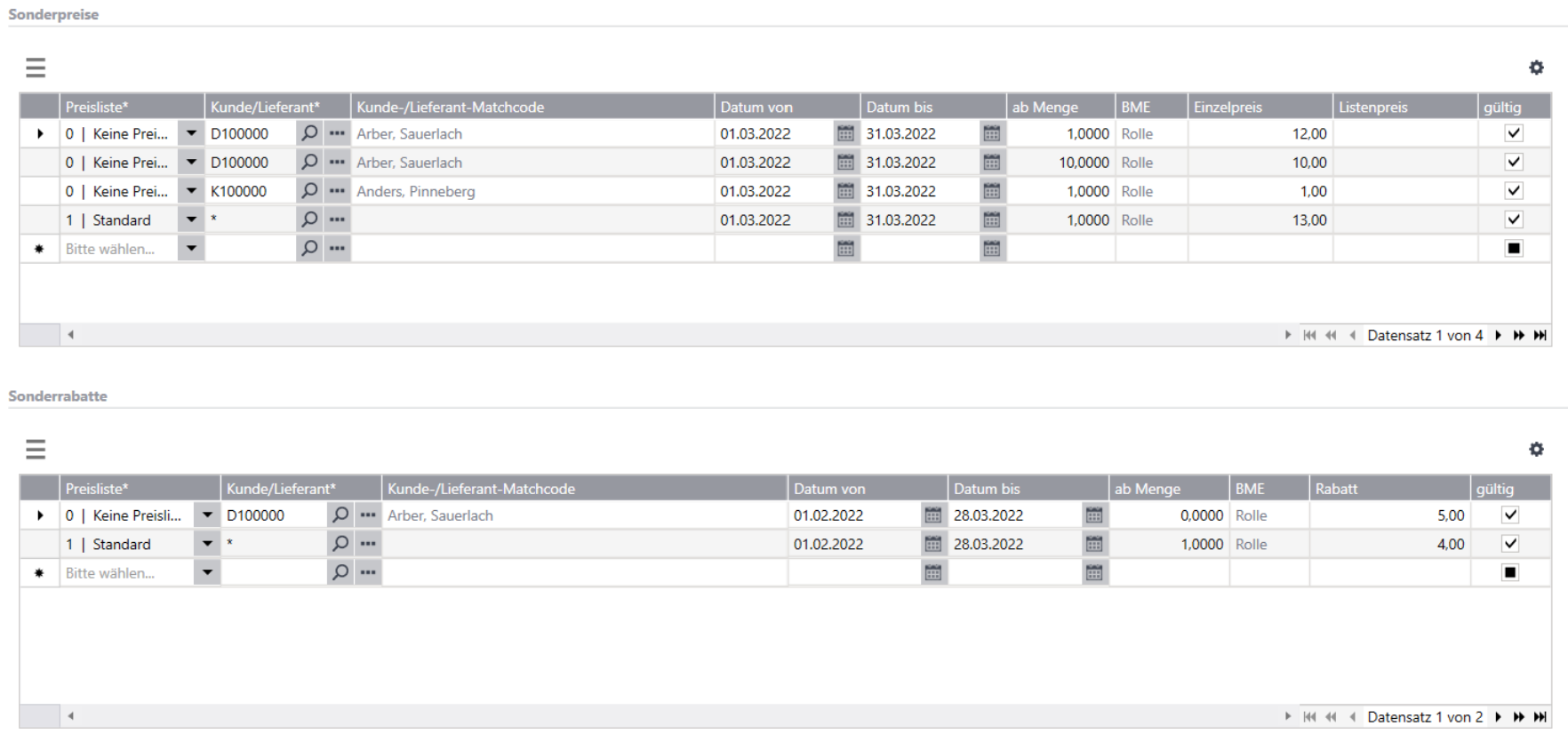The width and height of the screenshot is (1568, 734).
Task: Open the Sonderrabatte grid settings gear
Action: coord(1536,450)
